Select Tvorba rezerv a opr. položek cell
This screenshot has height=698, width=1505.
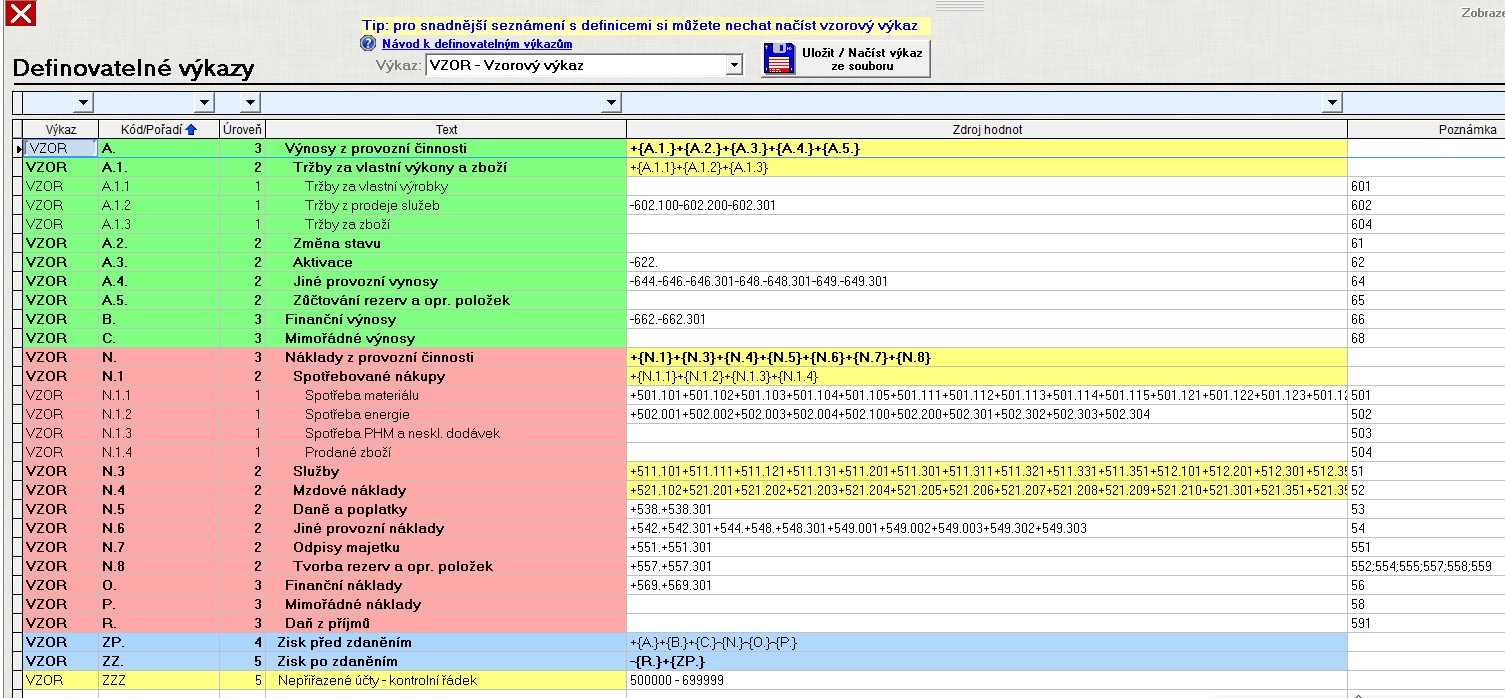[446, 566]
